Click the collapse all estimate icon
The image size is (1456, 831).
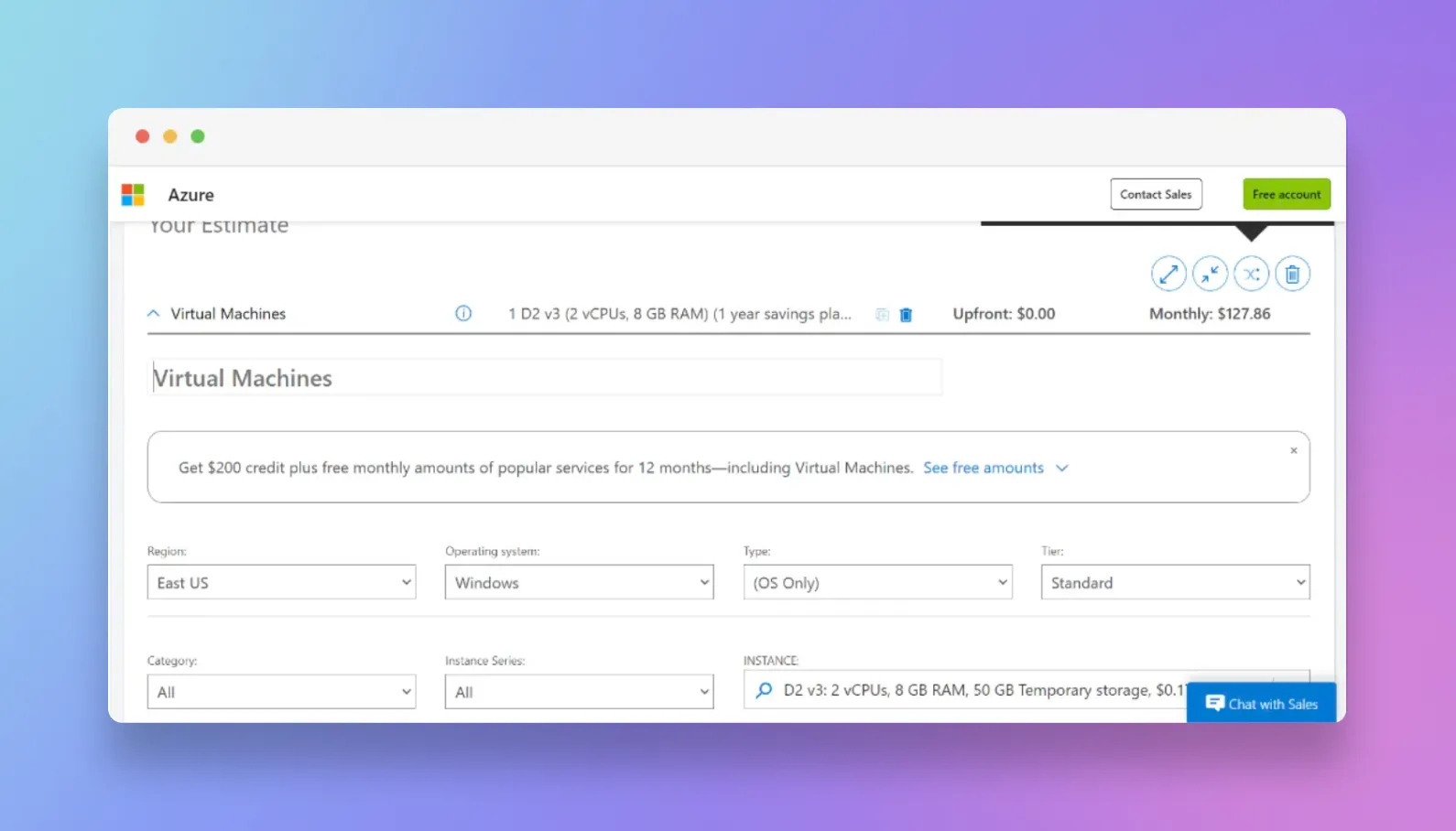[1210, 274]
